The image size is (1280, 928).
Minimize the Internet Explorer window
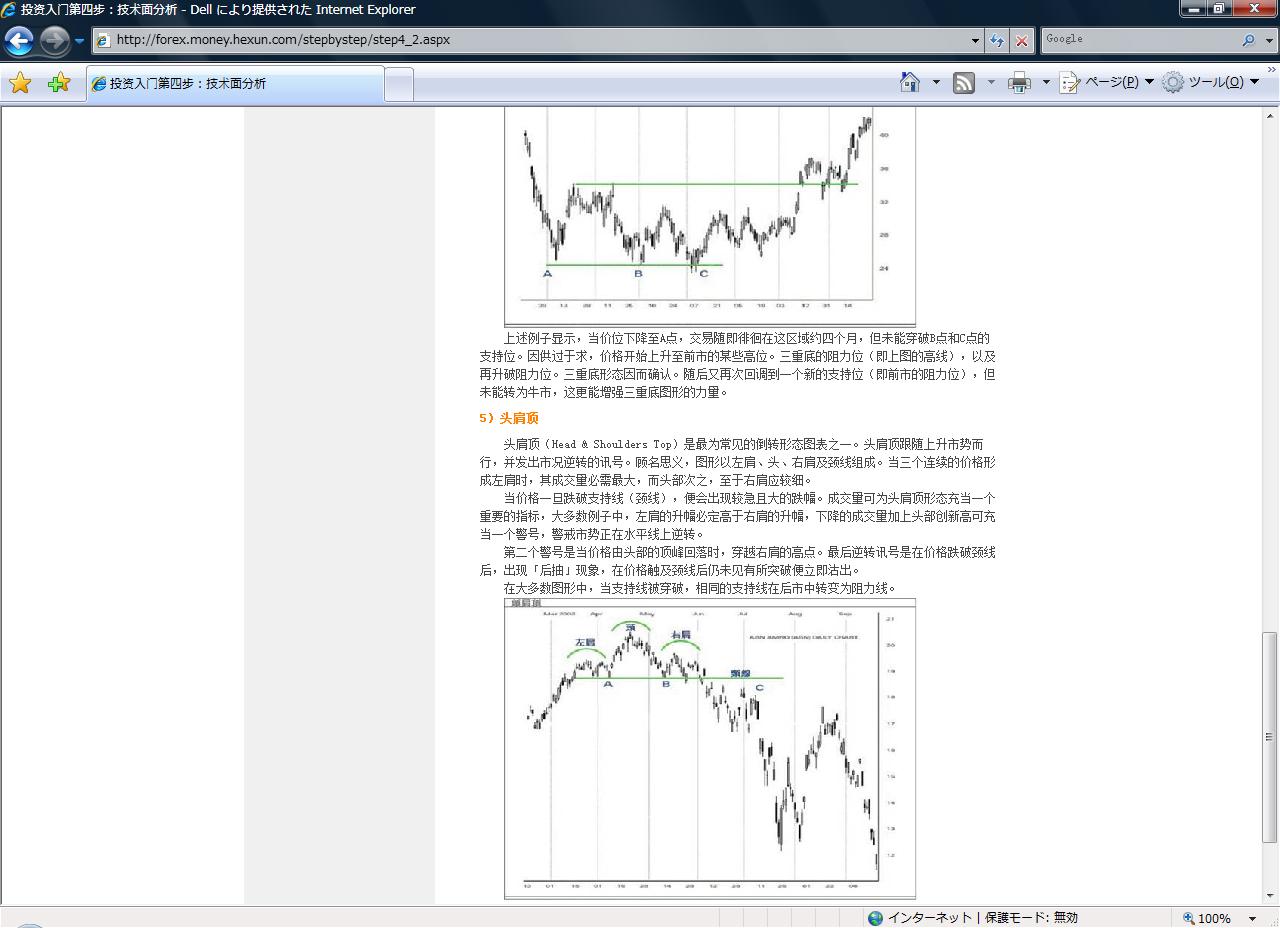1193,9
